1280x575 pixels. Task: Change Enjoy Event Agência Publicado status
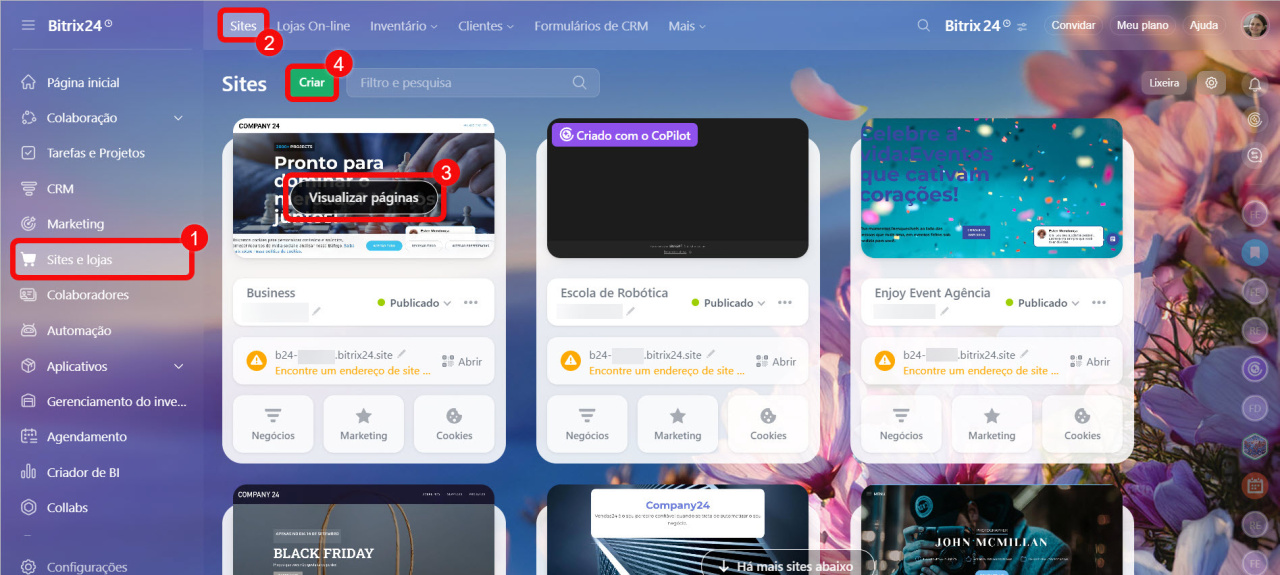coord(1042,303)
